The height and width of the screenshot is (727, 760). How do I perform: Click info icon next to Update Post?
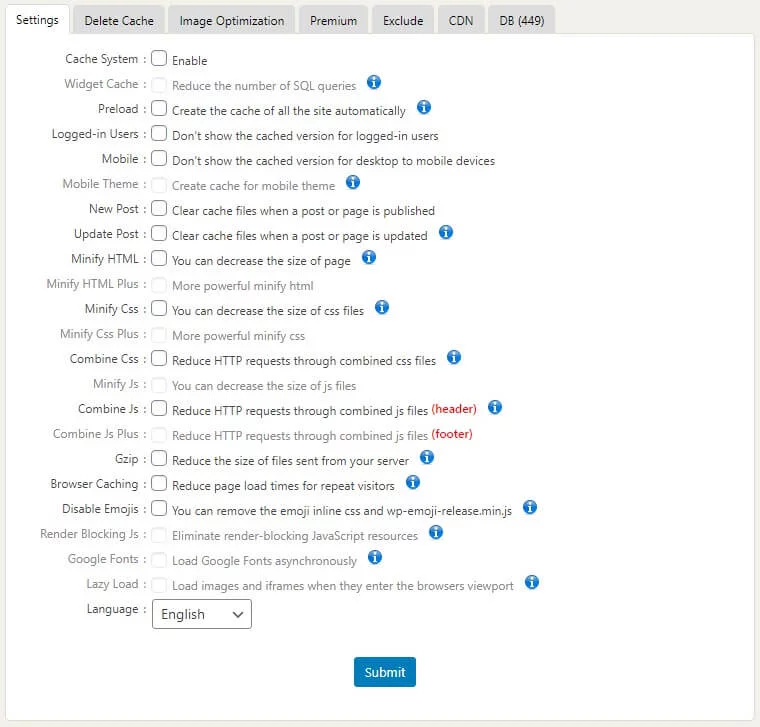pos(446,233)
